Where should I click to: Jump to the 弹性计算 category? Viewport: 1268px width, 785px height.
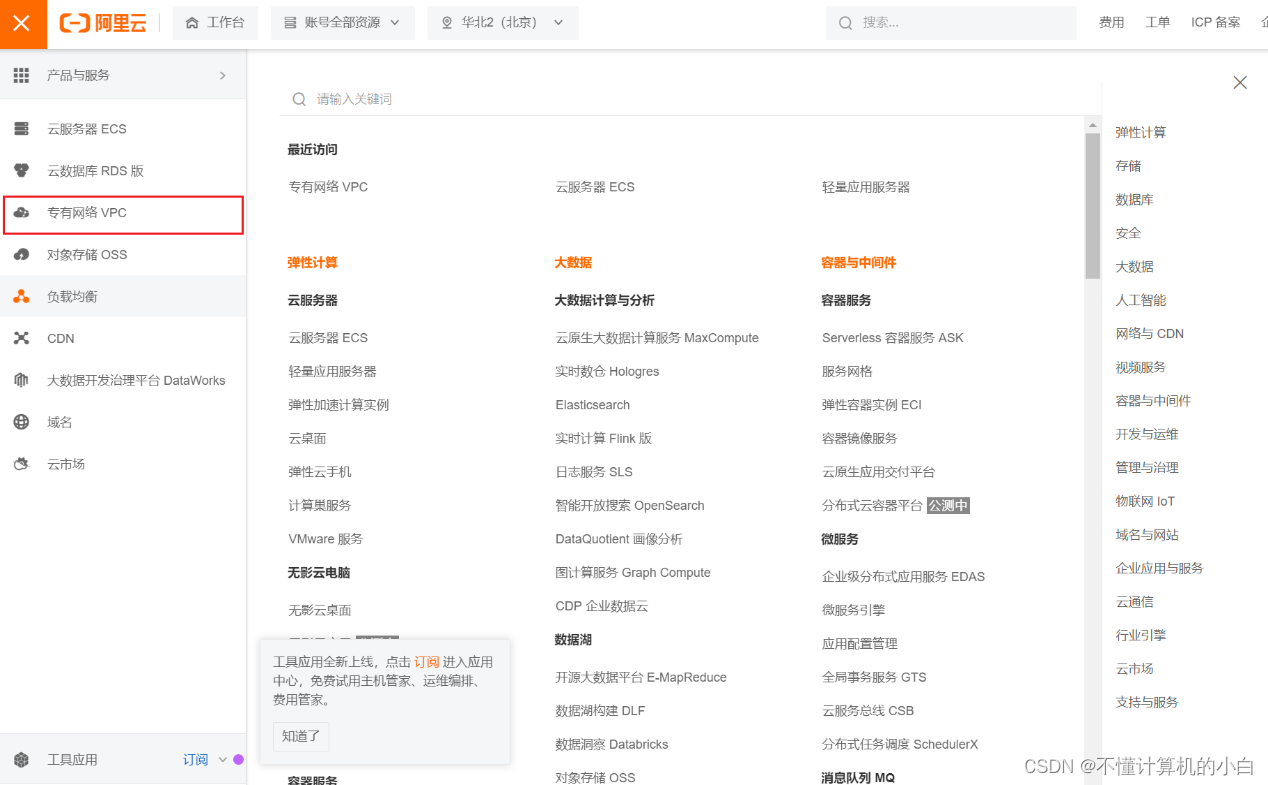tap(1141, 132)
